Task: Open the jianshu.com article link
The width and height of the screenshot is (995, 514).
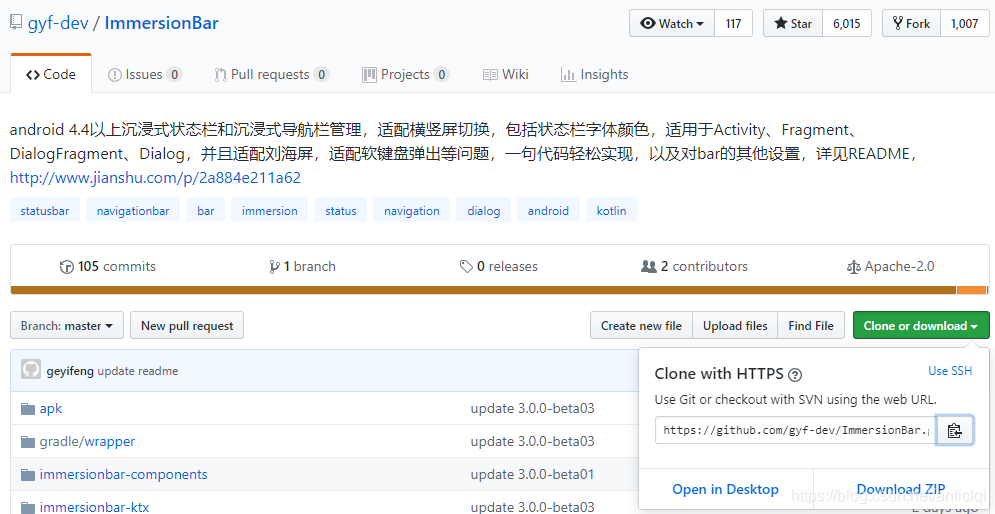Action: (155, 178)
